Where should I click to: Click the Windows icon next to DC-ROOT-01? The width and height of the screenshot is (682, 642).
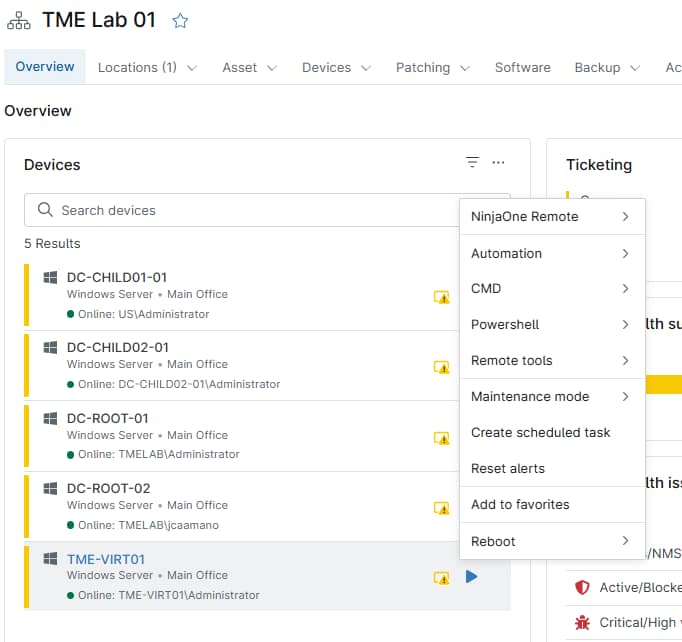coord(50,418)
